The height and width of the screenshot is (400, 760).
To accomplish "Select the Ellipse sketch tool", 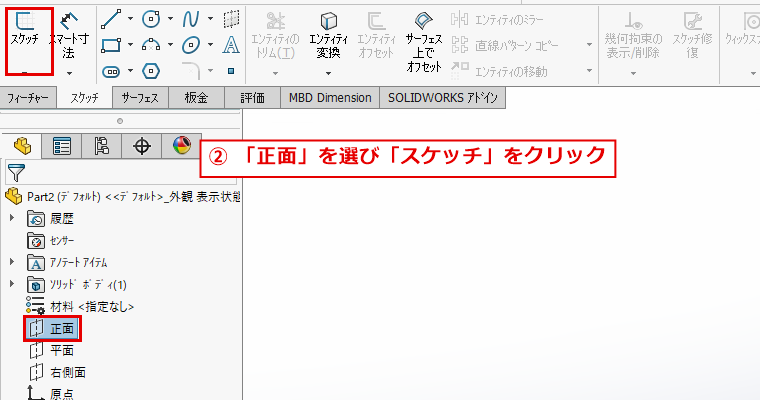I will pyautogui.click(x=190, y=45).
